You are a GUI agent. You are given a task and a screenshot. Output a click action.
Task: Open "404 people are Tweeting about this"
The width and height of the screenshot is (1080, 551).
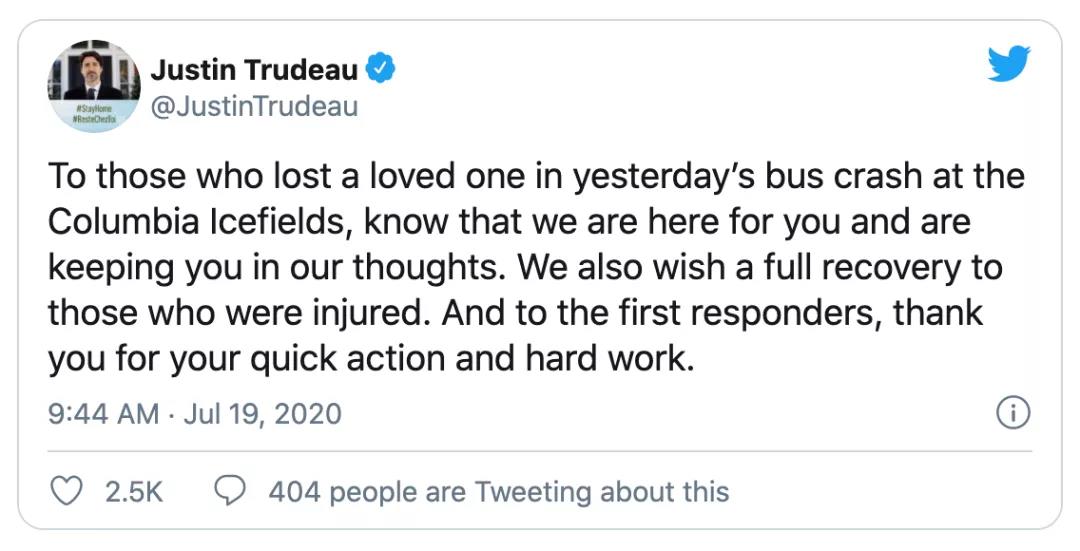pos(499,492)
